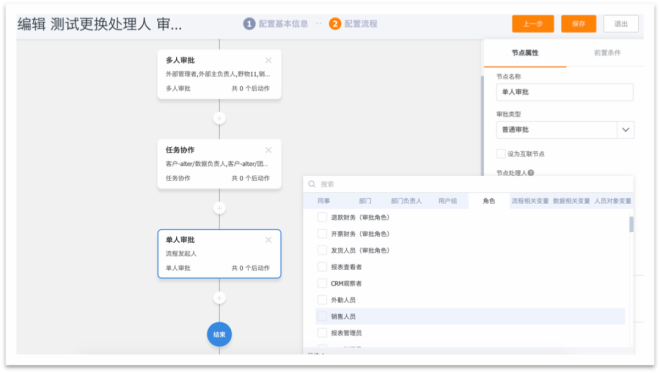Check the 外勤人员 role checkbox

click(322, 300)
